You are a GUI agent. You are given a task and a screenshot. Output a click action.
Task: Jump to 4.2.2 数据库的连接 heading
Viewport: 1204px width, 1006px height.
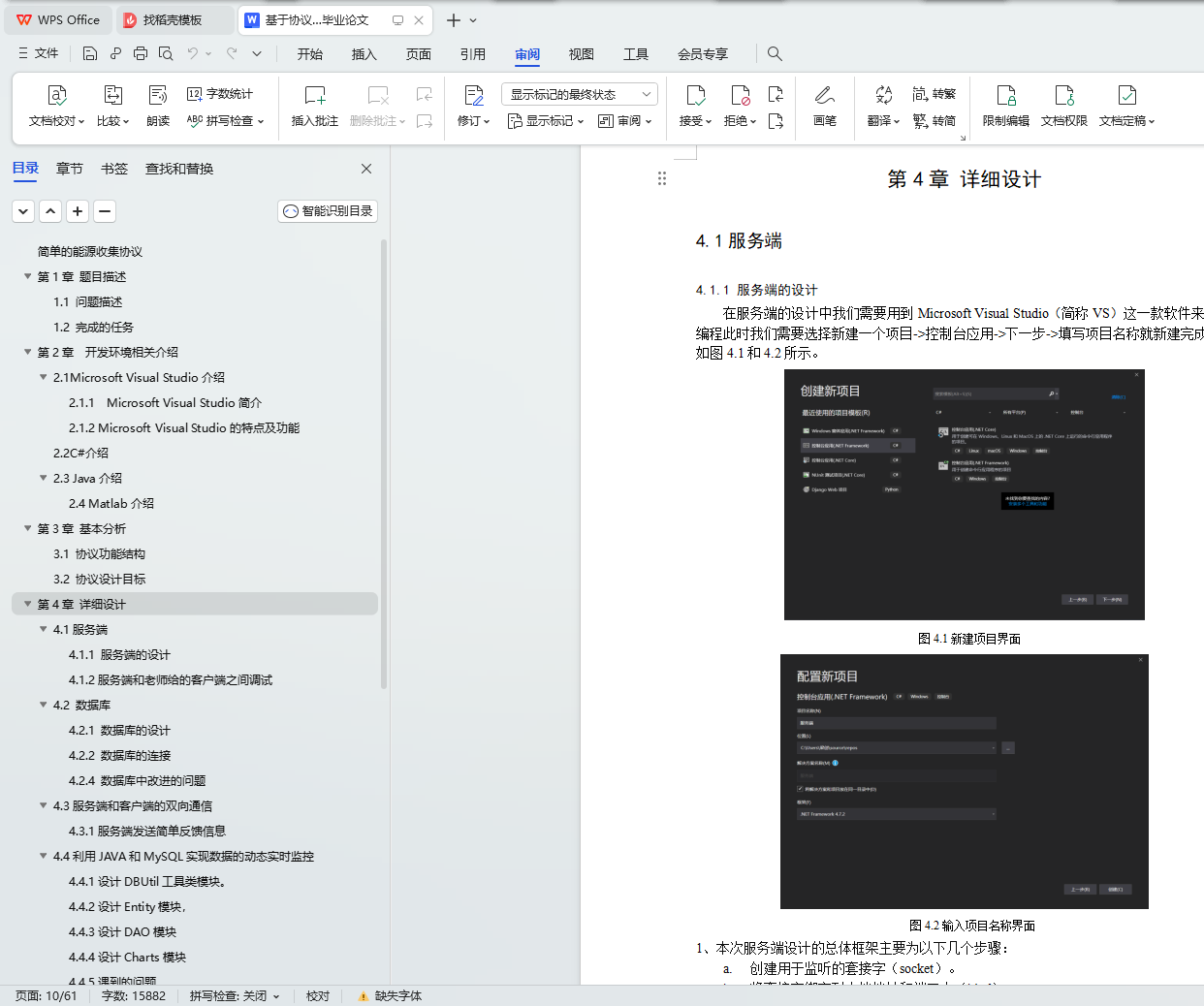tap(119, 755)
